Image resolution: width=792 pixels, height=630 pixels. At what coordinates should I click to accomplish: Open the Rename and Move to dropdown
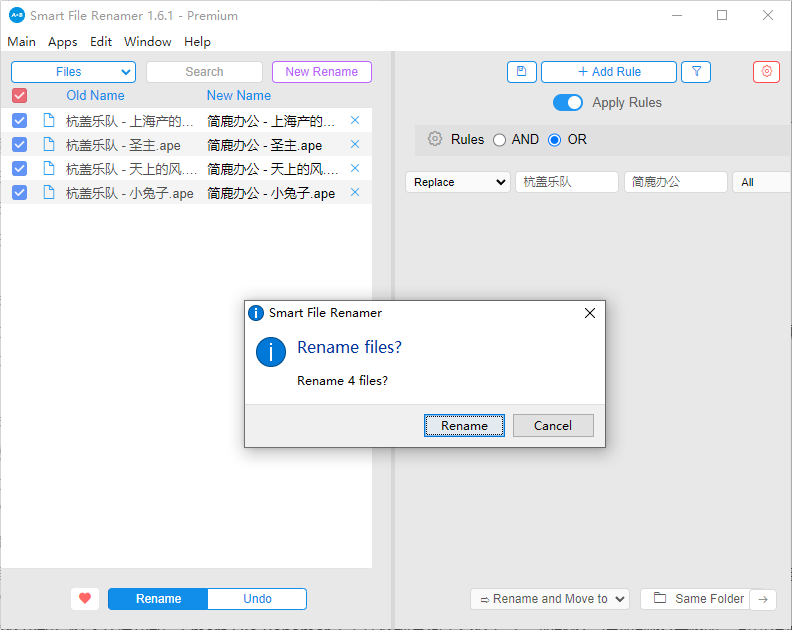(549, 599)
